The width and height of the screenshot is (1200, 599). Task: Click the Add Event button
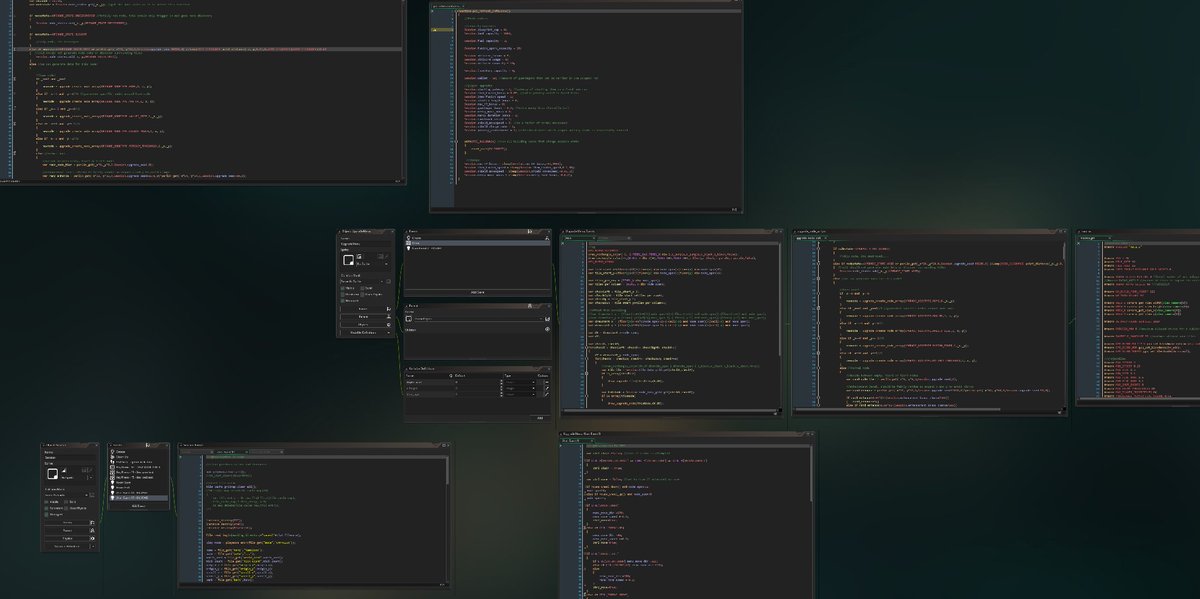click(x=477, y=292)
